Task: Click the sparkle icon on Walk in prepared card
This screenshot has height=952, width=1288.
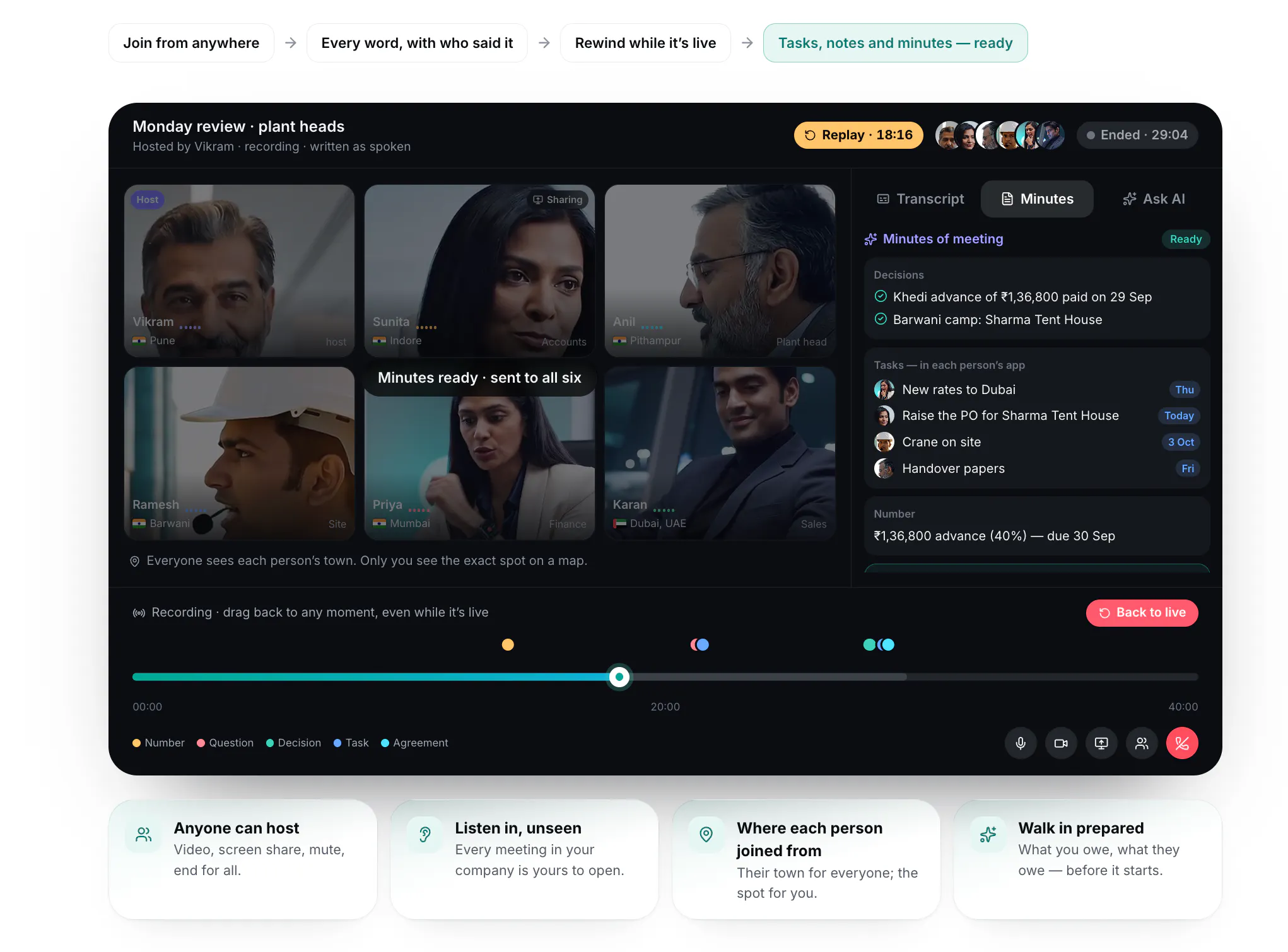Action: coord(988,835)
